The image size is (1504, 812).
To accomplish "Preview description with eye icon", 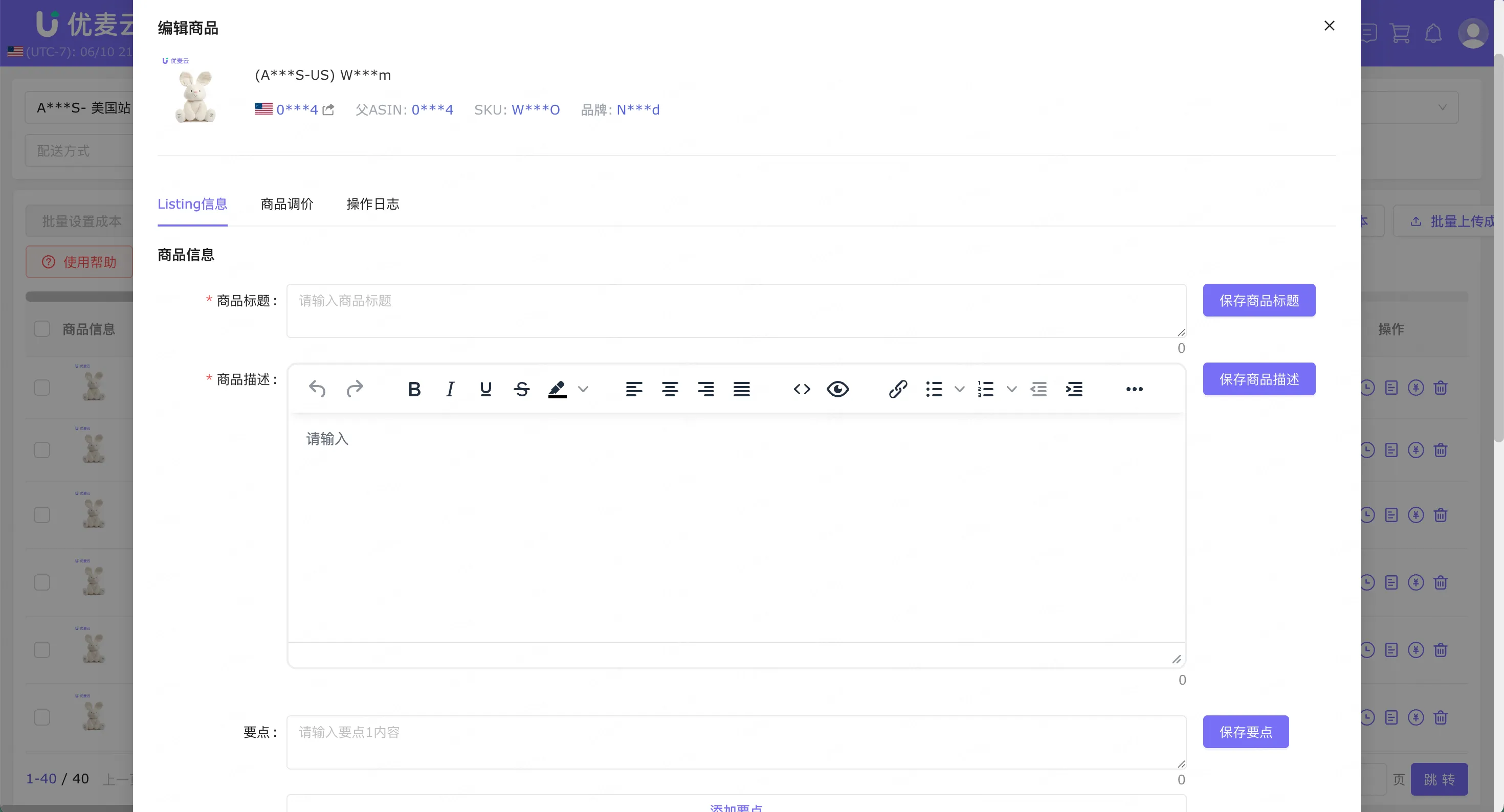I will point(837,389).
